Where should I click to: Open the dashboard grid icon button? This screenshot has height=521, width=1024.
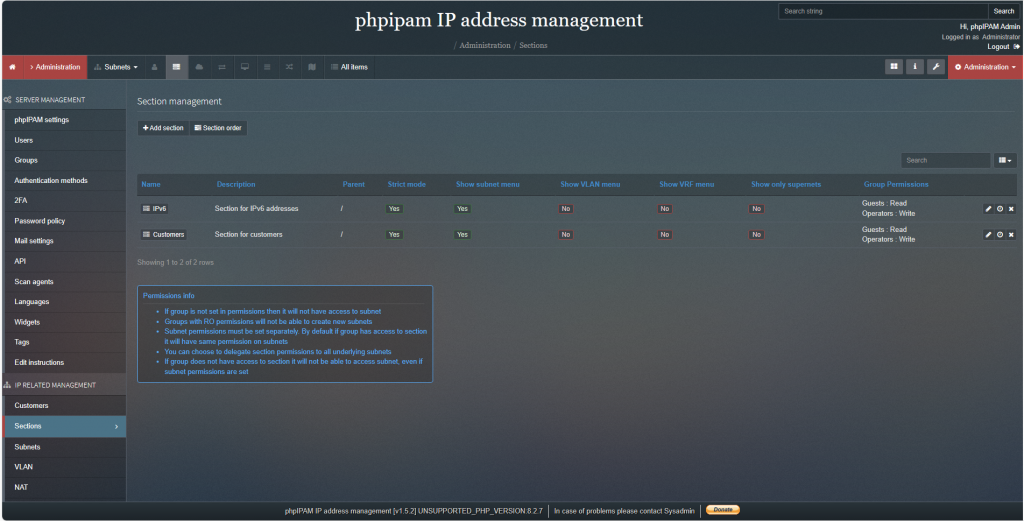coord(894,67)
